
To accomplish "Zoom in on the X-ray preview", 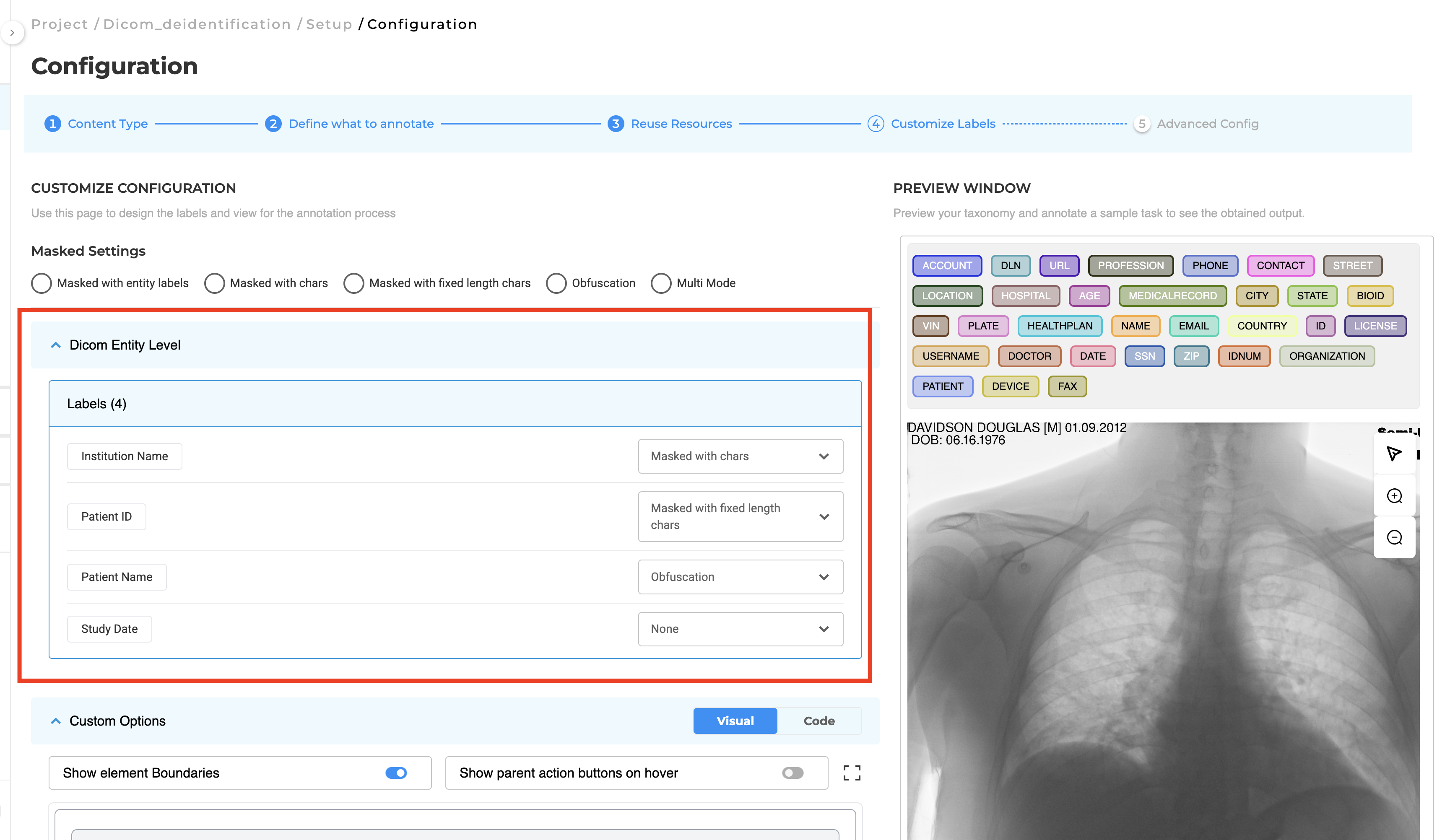I will point(1394,495).
